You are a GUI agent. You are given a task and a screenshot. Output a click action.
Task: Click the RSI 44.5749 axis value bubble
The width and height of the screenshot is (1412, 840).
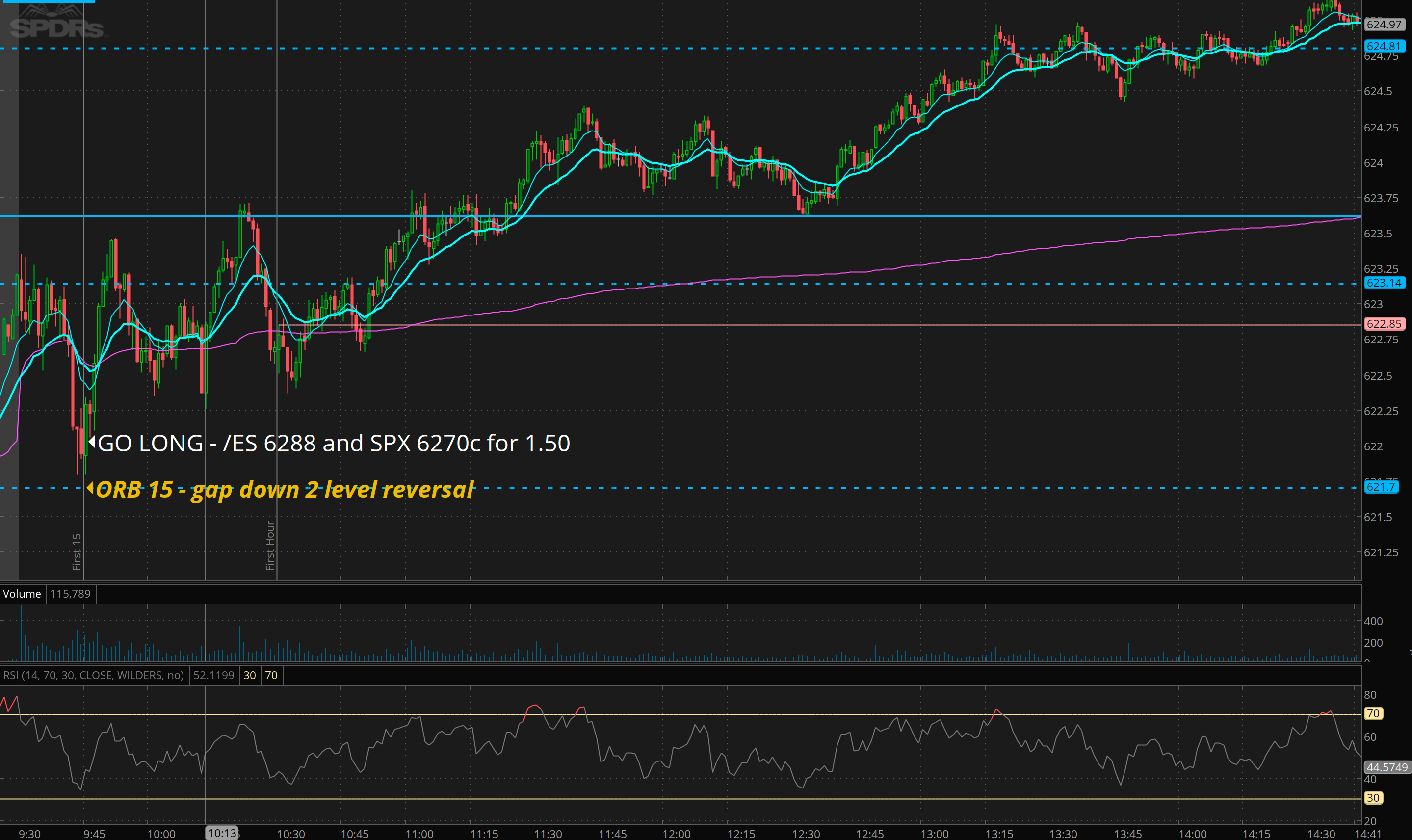(x=1386, y=767)
